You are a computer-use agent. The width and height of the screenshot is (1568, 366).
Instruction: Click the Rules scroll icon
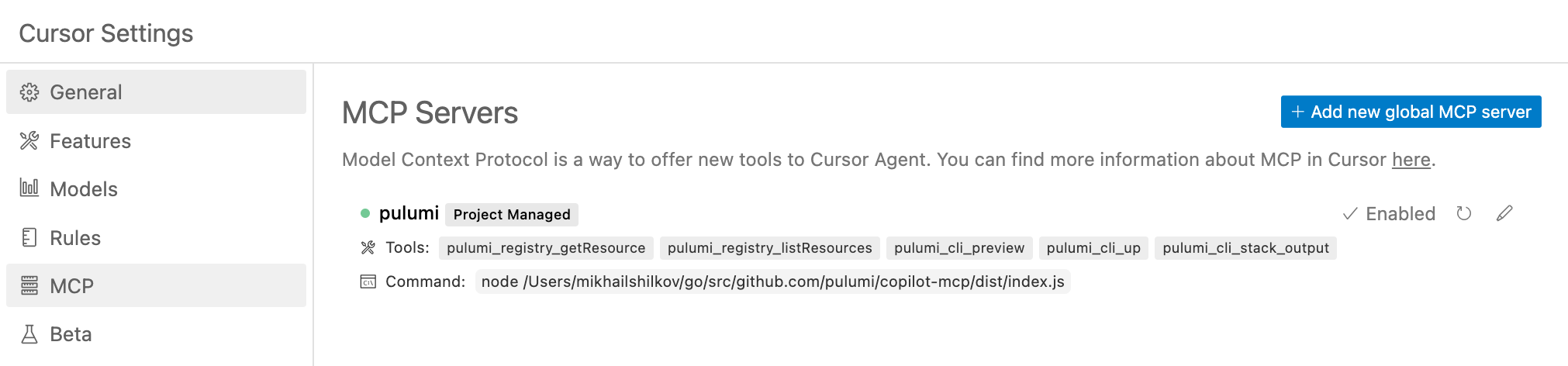(29, 237)
